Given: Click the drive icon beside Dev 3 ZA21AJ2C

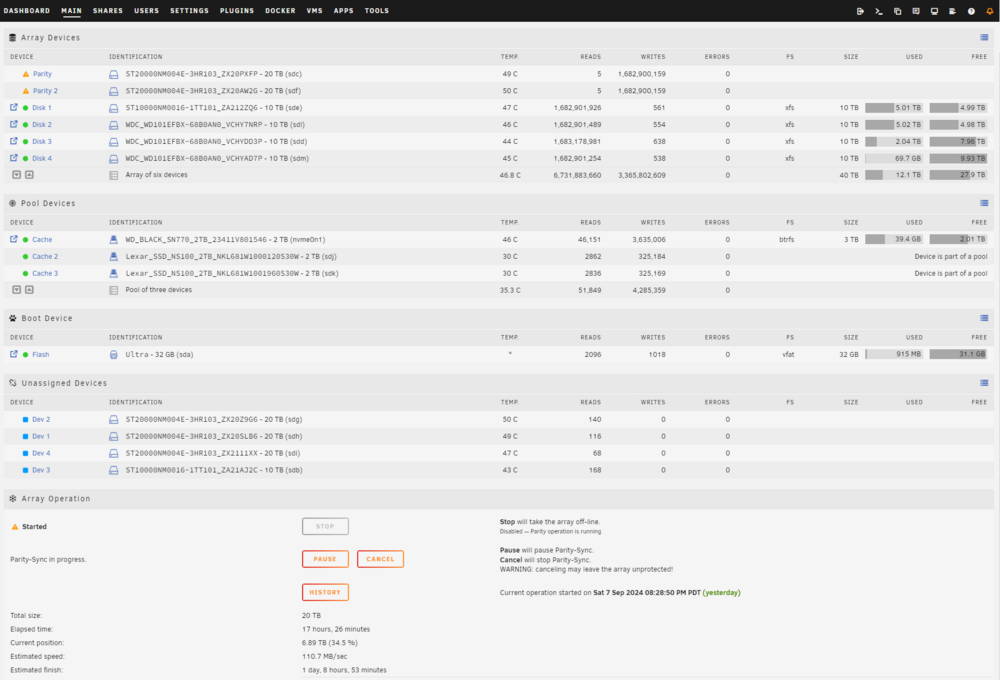Looking at the screenshot, I should 114,470.
